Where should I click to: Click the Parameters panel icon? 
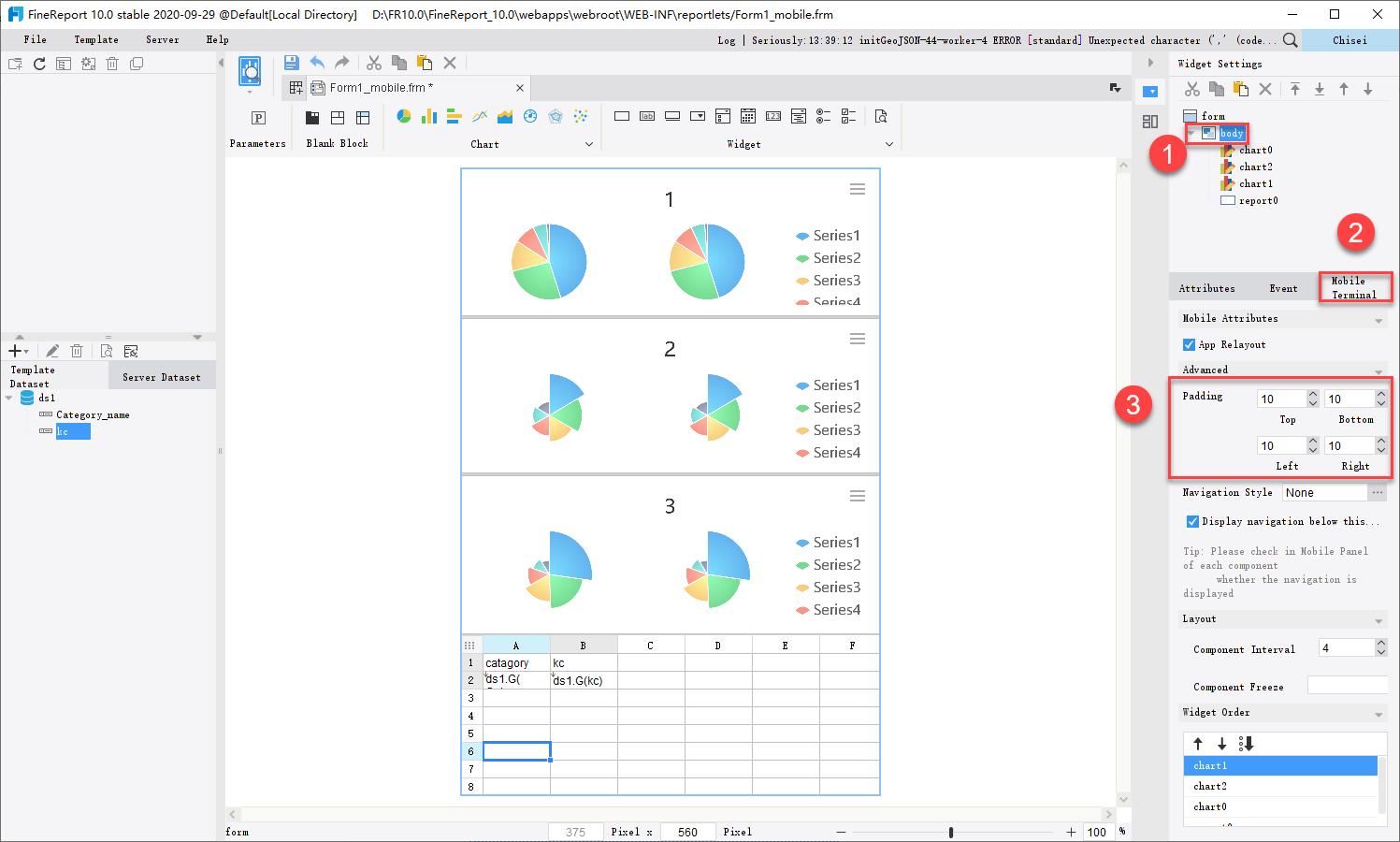tap(258, 118)
